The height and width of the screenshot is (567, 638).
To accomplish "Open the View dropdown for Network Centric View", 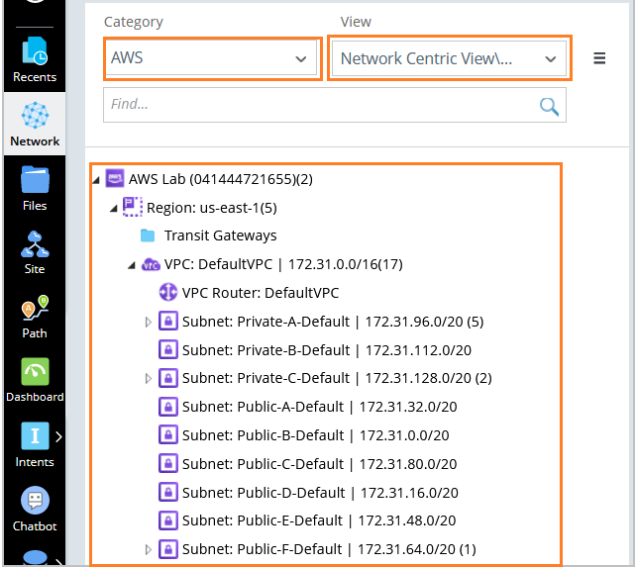I will point(448,59).
